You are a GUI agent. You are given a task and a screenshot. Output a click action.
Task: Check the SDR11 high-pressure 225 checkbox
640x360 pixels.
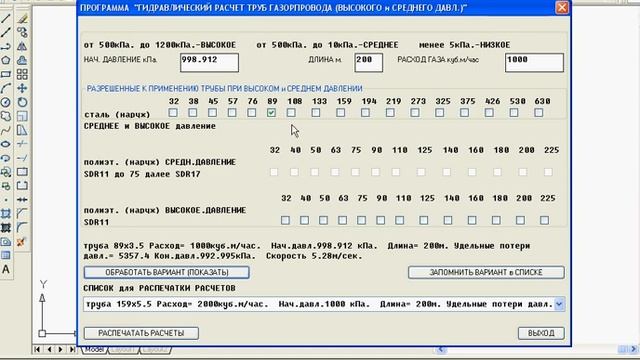click(544, 220)
